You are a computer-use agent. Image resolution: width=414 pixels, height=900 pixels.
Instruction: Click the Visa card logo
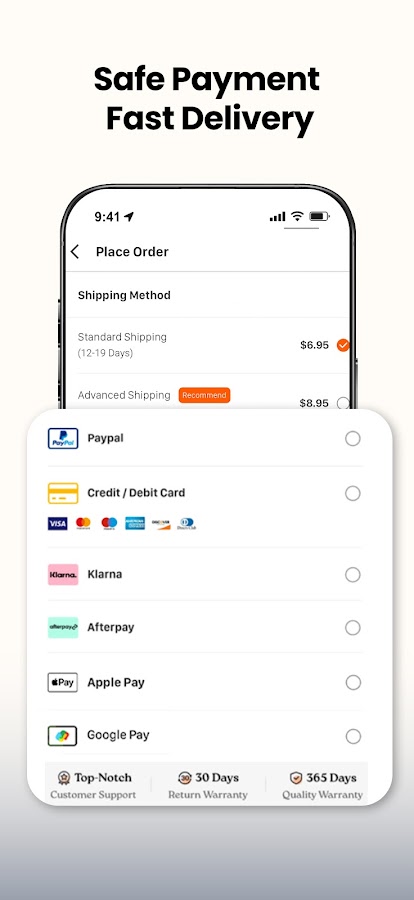57,523
